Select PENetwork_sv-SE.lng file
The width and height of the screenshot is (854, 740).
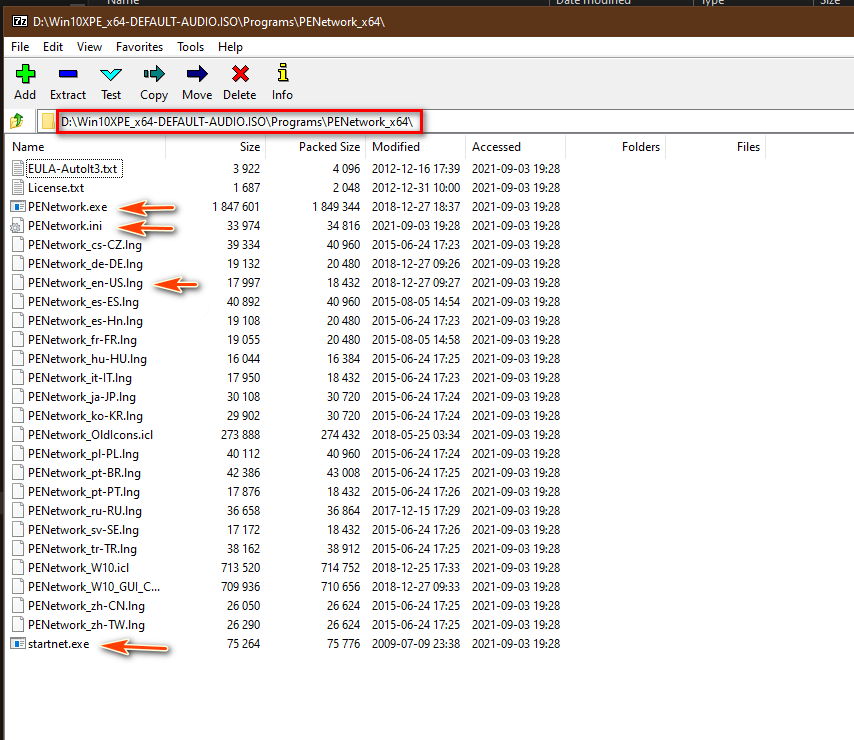pyautogui.click(x=83, y=530)
